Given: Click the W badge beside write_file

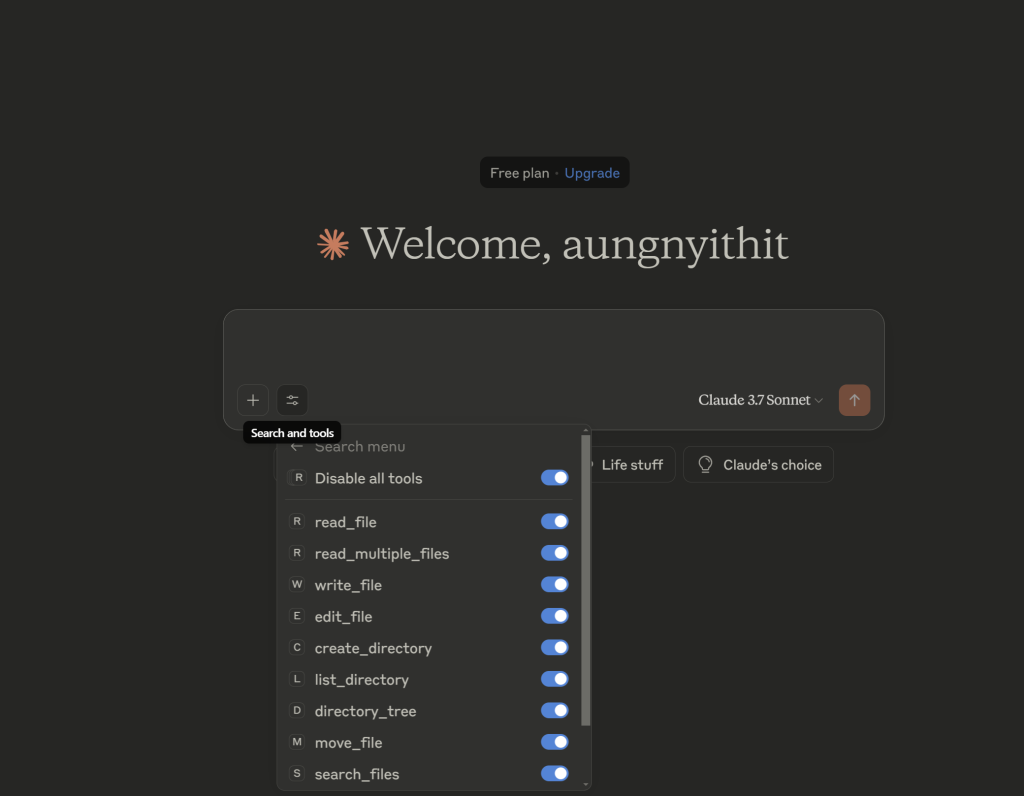Looking at the screenshot, I should 297,584.
